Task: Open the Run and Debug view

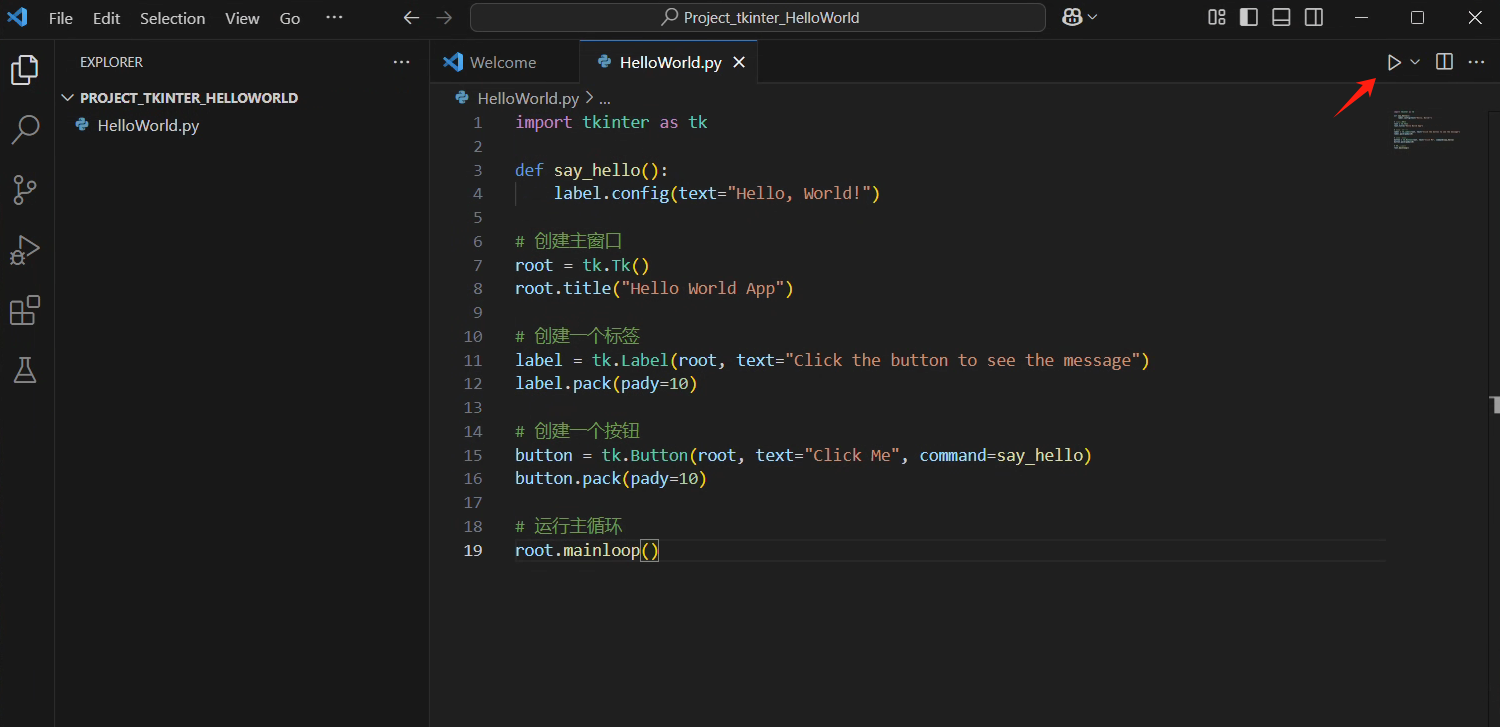Action: pos(25,250)
